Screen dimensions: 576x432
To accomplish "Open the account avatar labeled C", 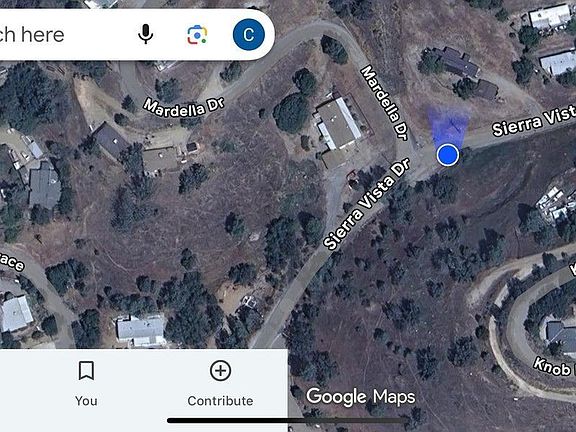I will tap(249, 35).
